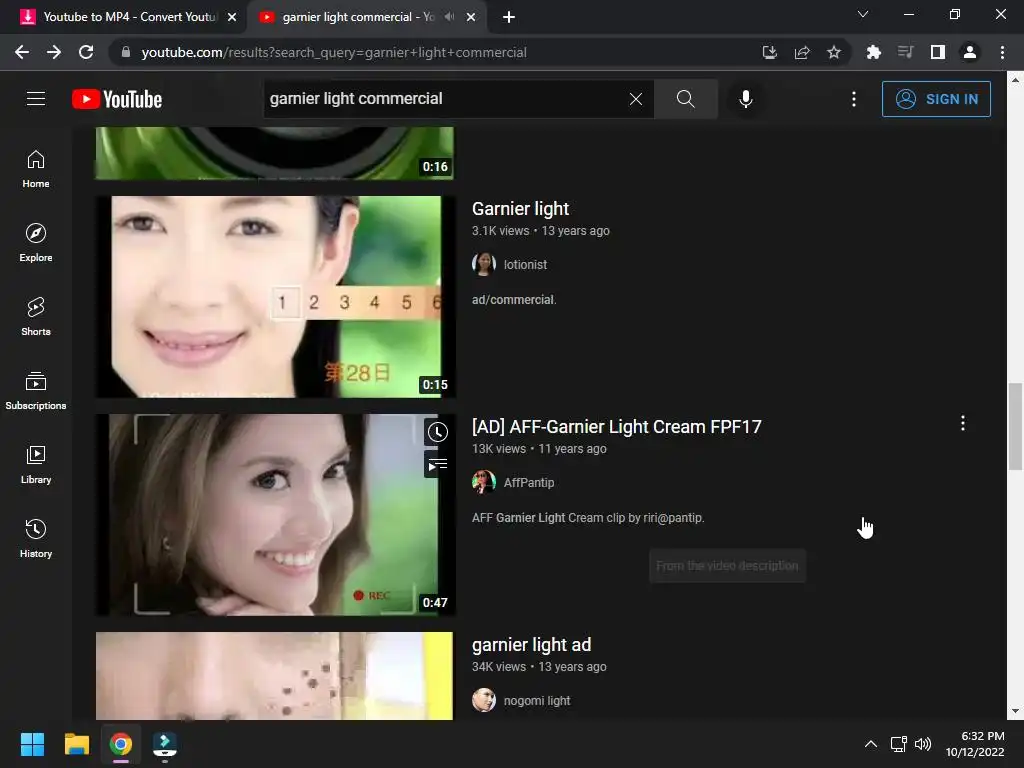Screen dimensions: 1024x768
Task: Play the garnier light ad thumbnail
Action: 275,676
